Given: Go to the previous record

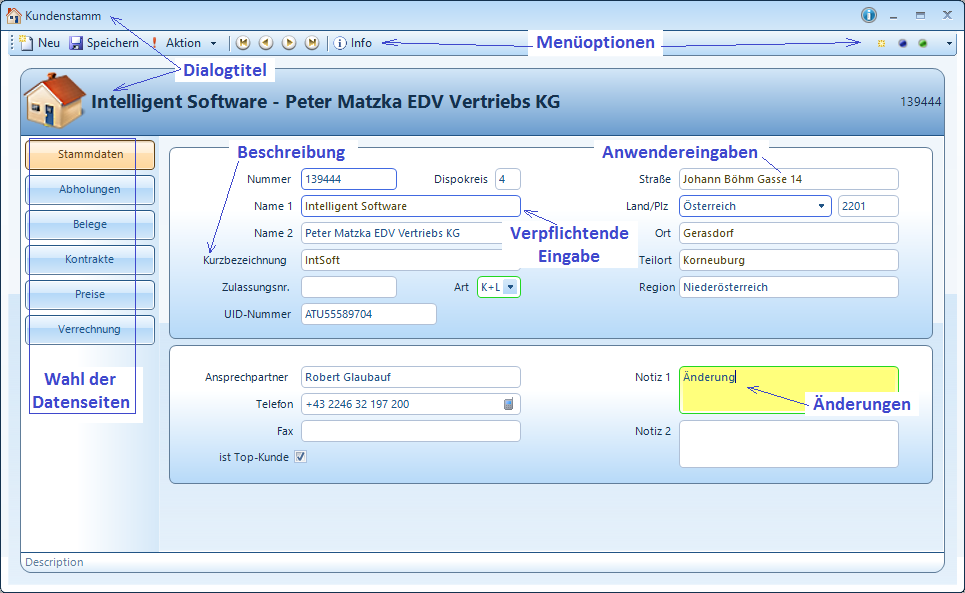Looking at the screenshot, I should [x=266, y=42].
